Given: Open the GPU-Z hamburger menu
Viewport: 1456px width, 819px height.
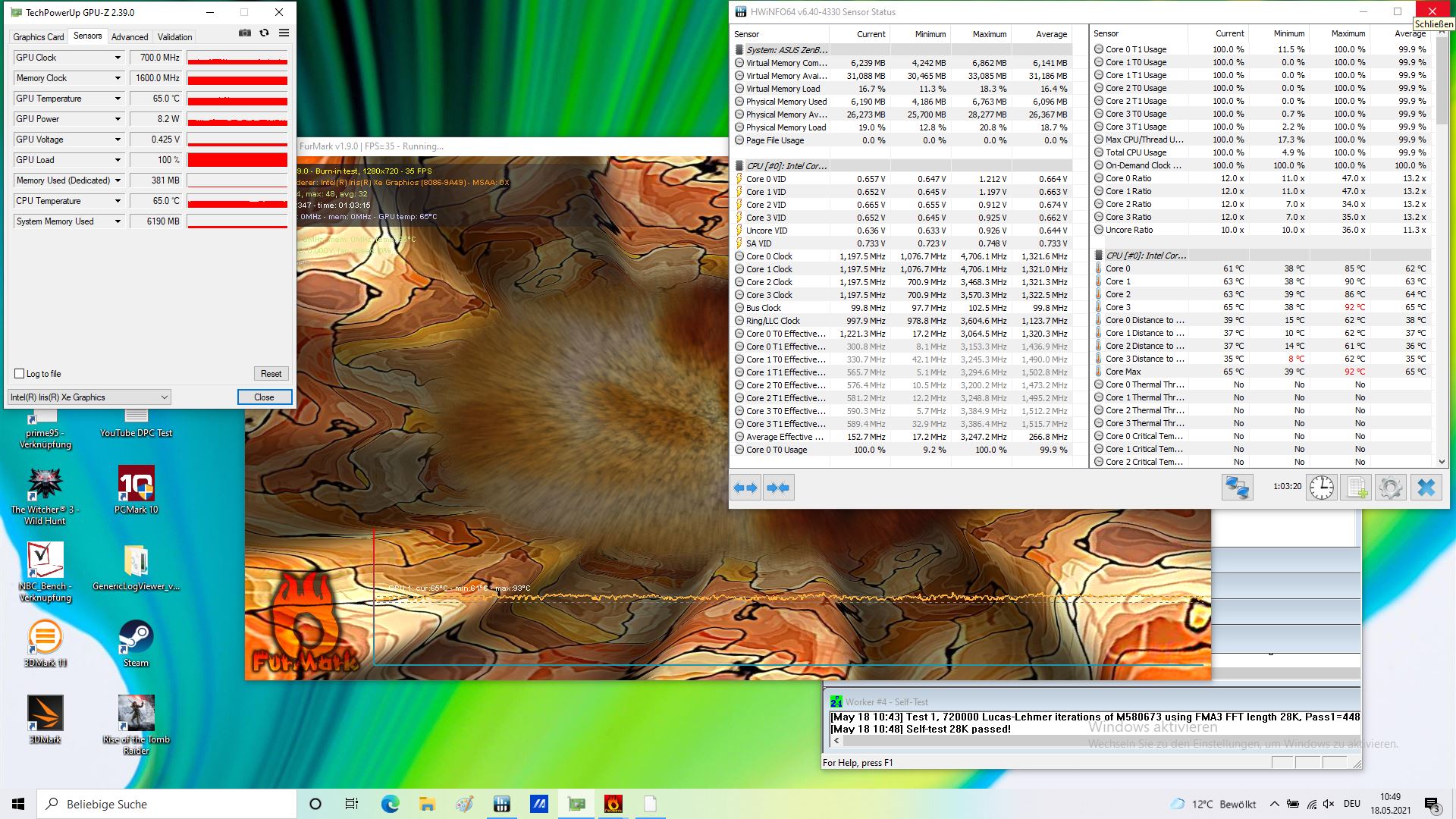Looking at the screenshot, I should click(284, 33).
